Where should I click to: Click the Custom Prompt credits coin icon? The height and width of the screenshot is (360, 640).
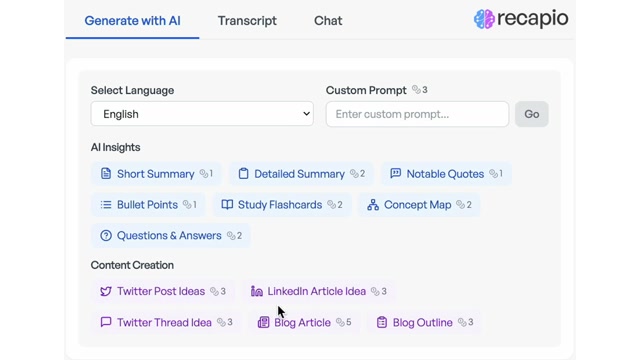[416, 89]
